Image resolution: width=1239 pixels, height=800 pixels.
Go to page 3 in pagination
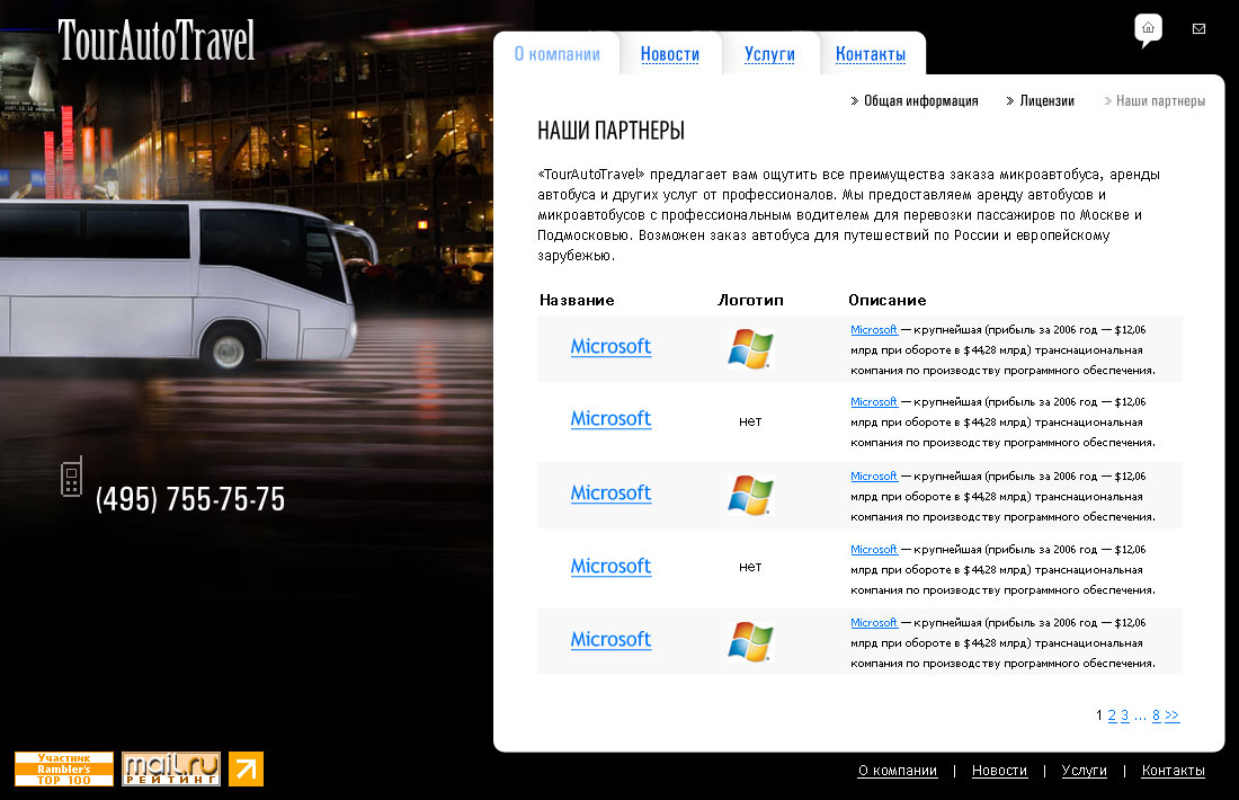[1125, 716]
